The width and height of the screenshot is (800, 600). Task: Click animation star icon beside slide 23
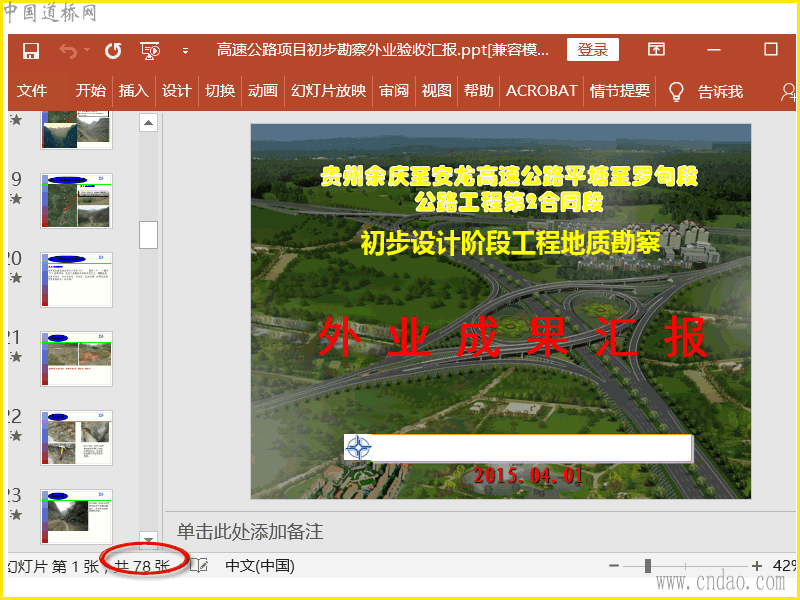click(x=16, y=515)
